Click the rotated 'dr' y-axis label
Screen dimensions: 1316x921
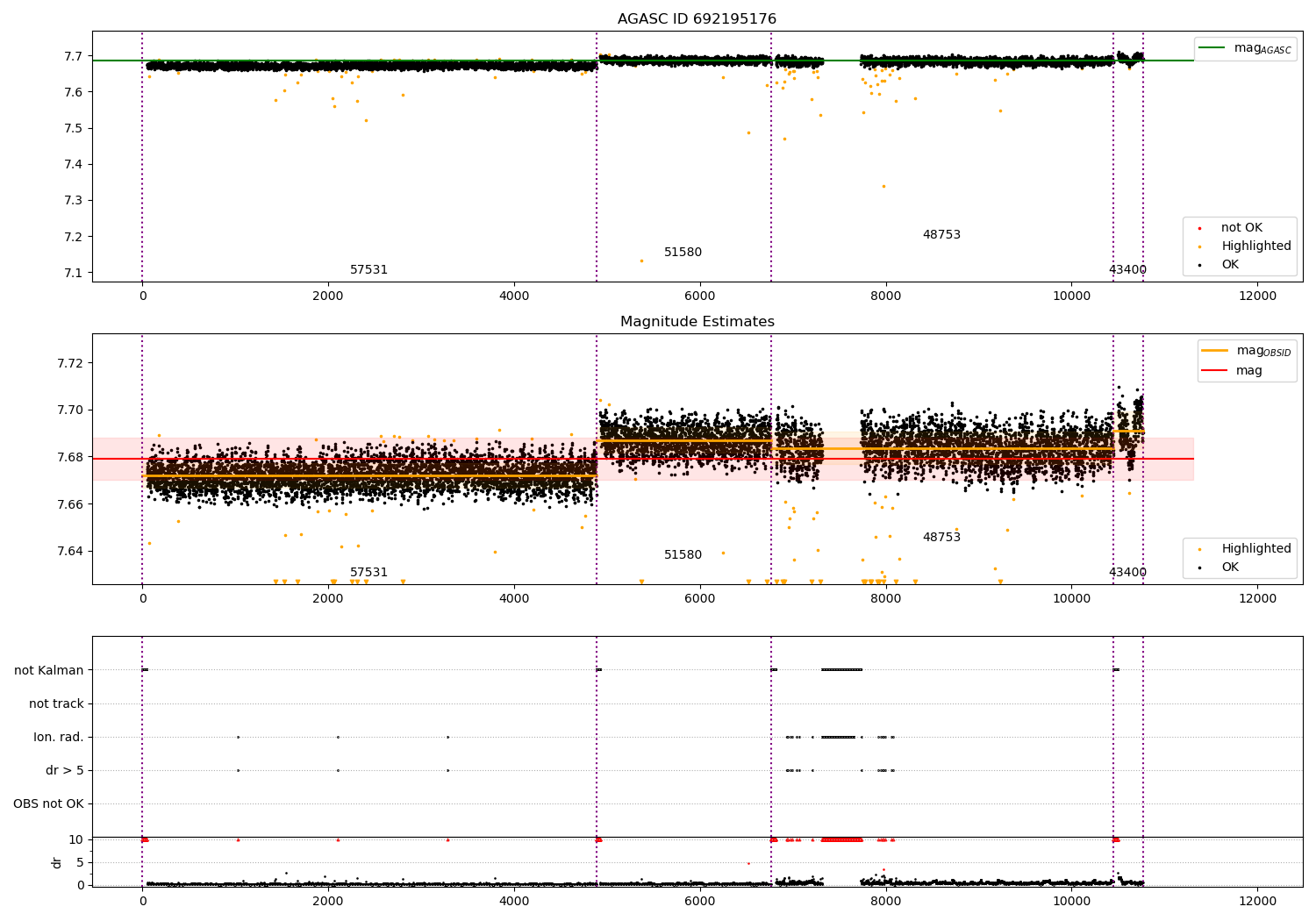pyautogui.click(x=57, y=862)
